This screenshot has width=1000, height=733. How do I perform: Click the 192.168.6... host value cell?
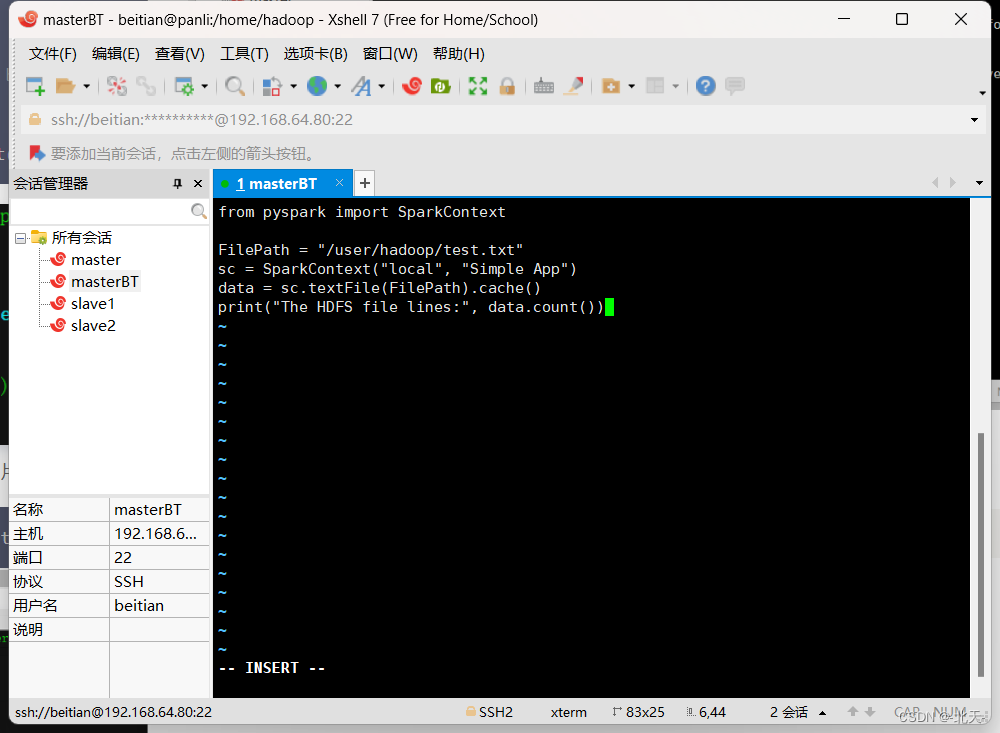click(x=159, y=533)
